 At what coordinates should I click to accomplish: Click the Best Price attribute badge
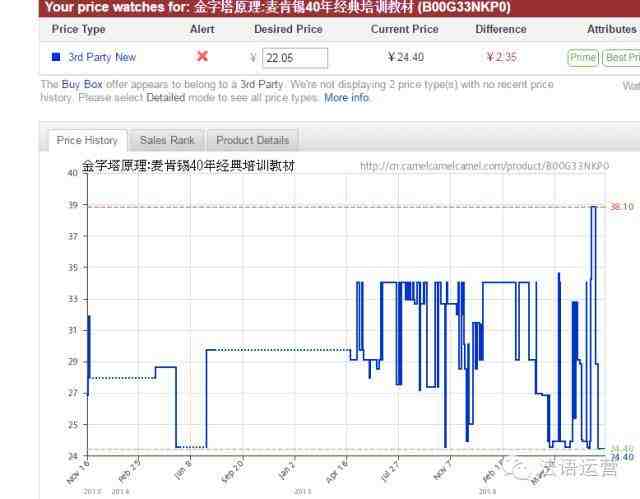click(x=622, y=58)
